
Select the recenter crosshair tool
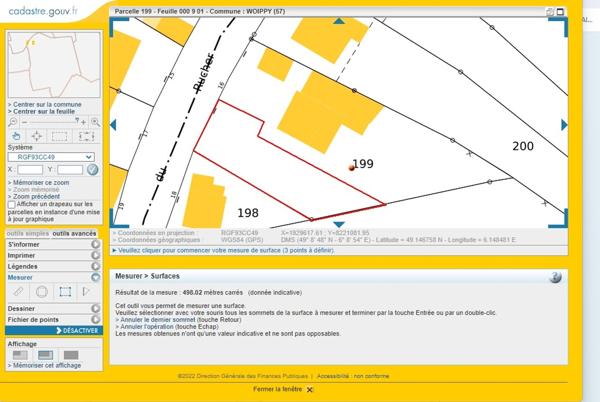pos(37,136)
